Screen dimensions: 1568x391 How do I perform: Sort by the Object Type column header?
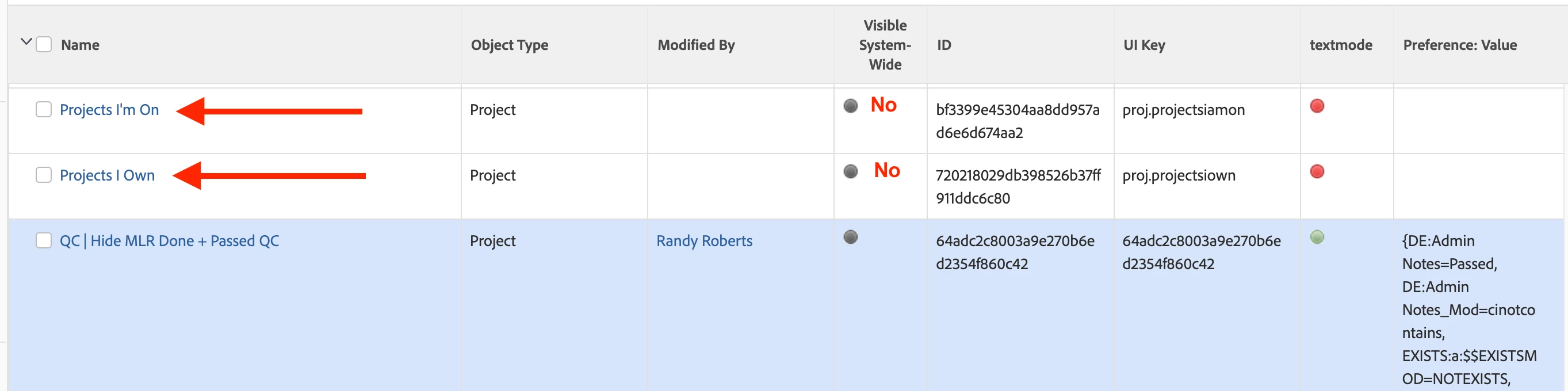point(509,45)
